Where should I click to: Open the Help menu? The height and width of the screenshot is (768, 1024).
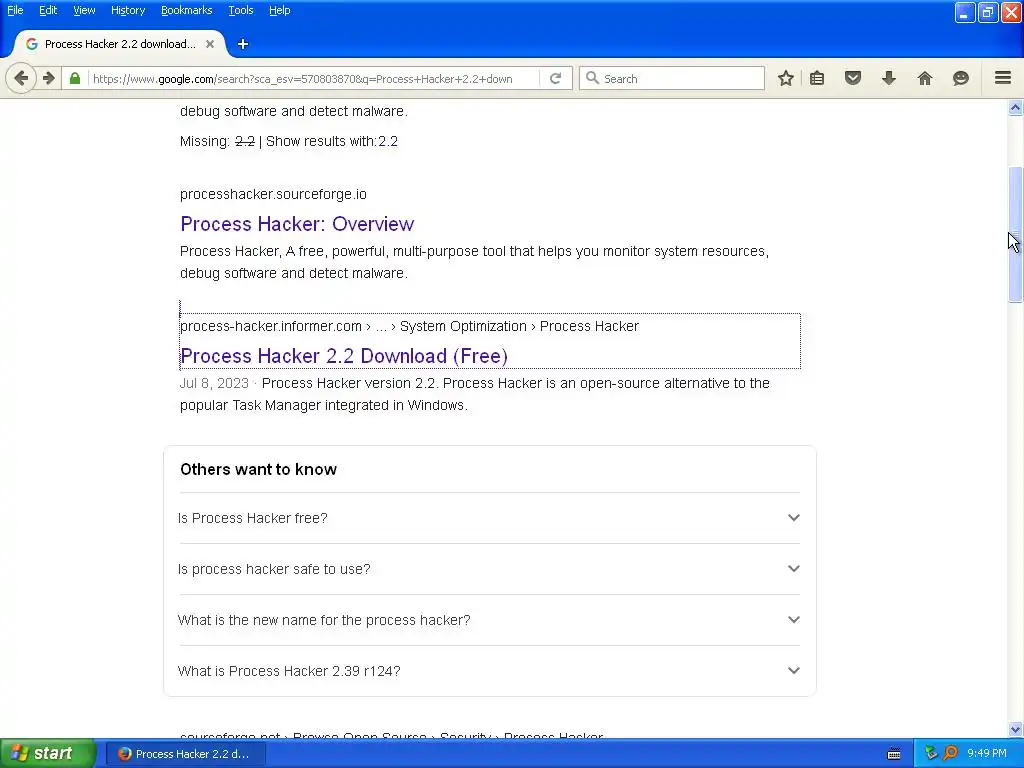280,10
